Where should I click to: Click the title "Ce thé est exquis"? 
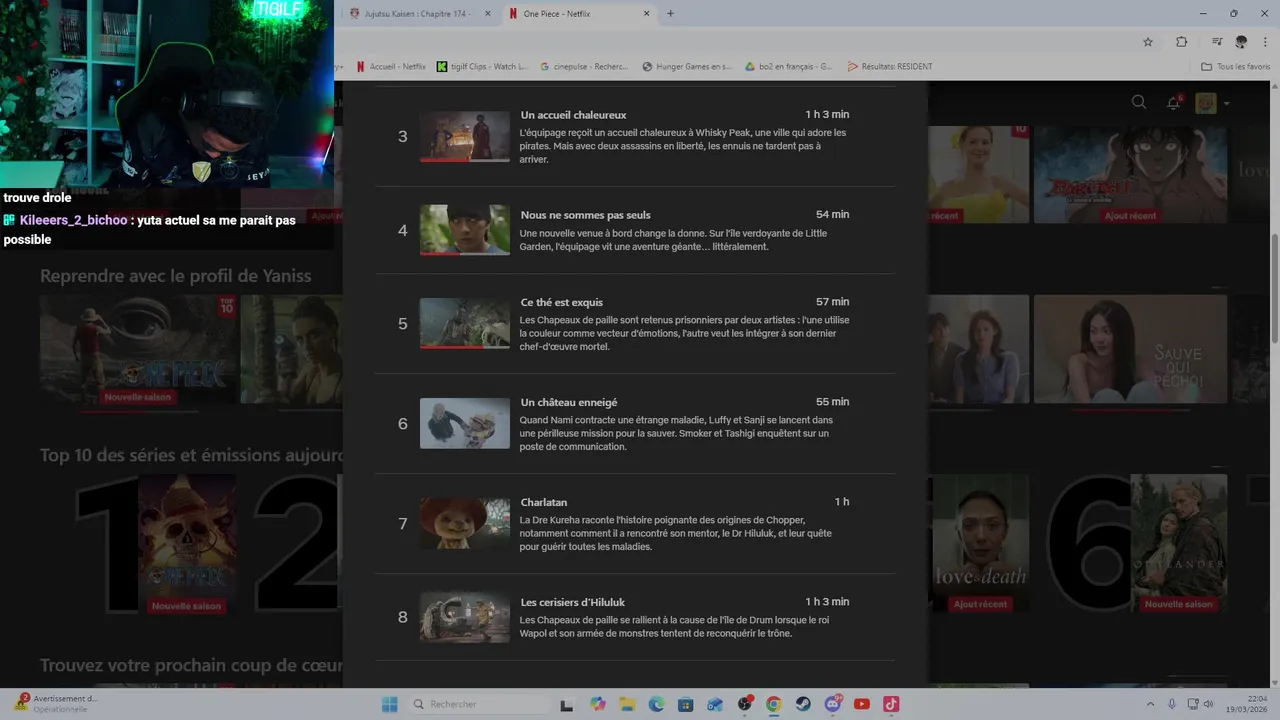pos(561,302)
